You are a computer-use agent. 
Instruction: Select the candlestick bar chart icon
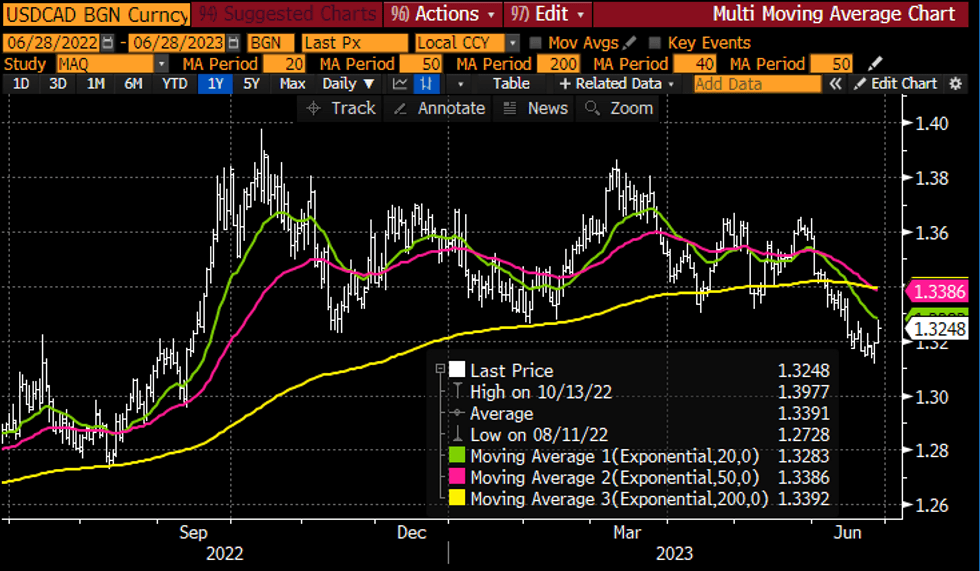(427, 84)
